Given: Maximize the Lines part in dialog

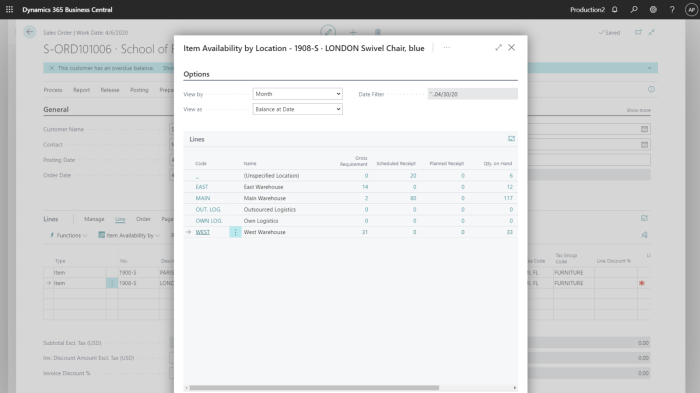Looking at the screenshot, I should point(512,139).
